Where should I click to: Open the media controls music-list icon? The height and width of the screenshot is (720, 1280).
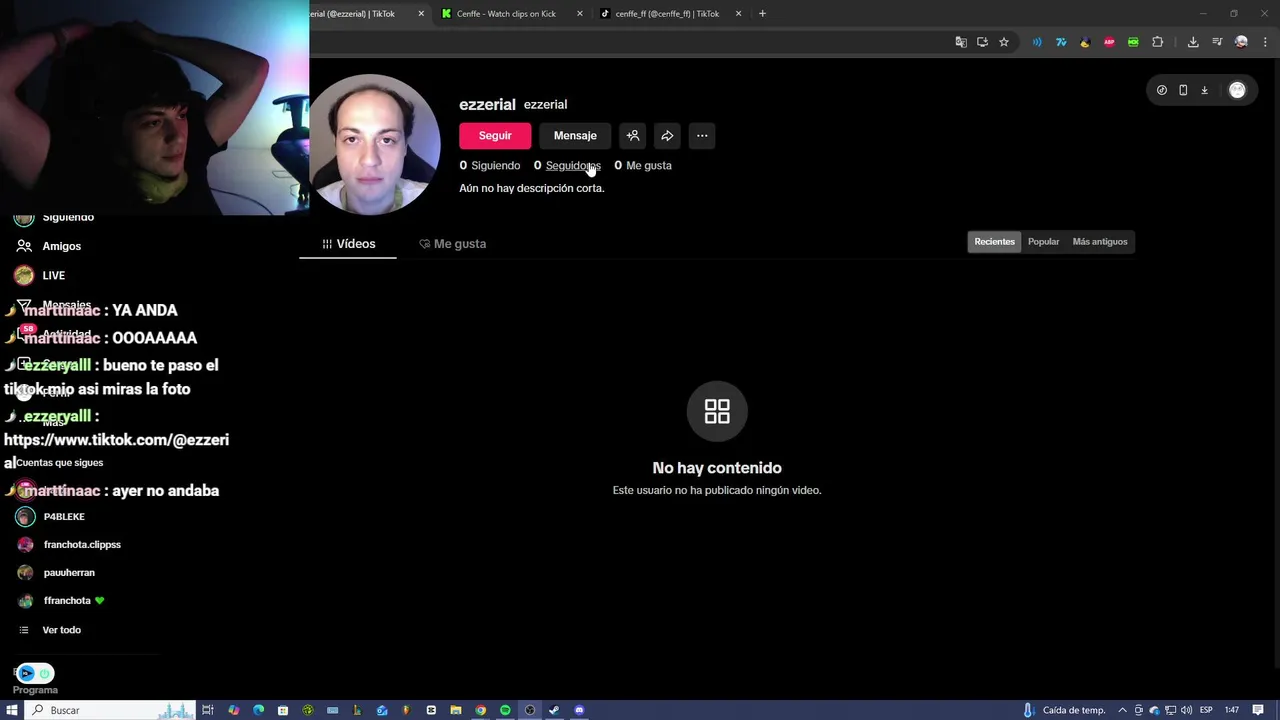pyautogui.click(x=1217, y=42)
